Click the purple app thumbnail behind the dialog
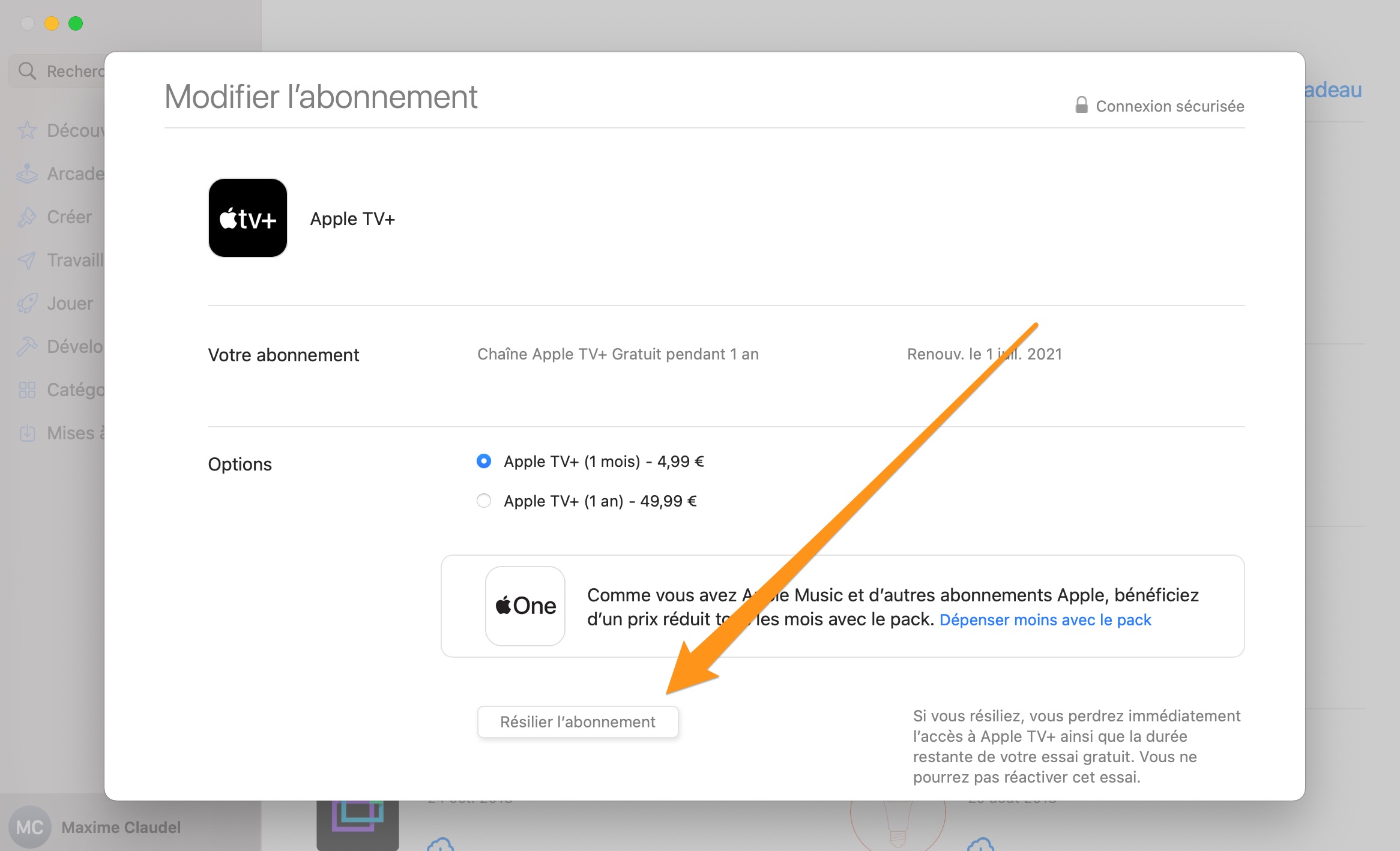 click(358, 825)
